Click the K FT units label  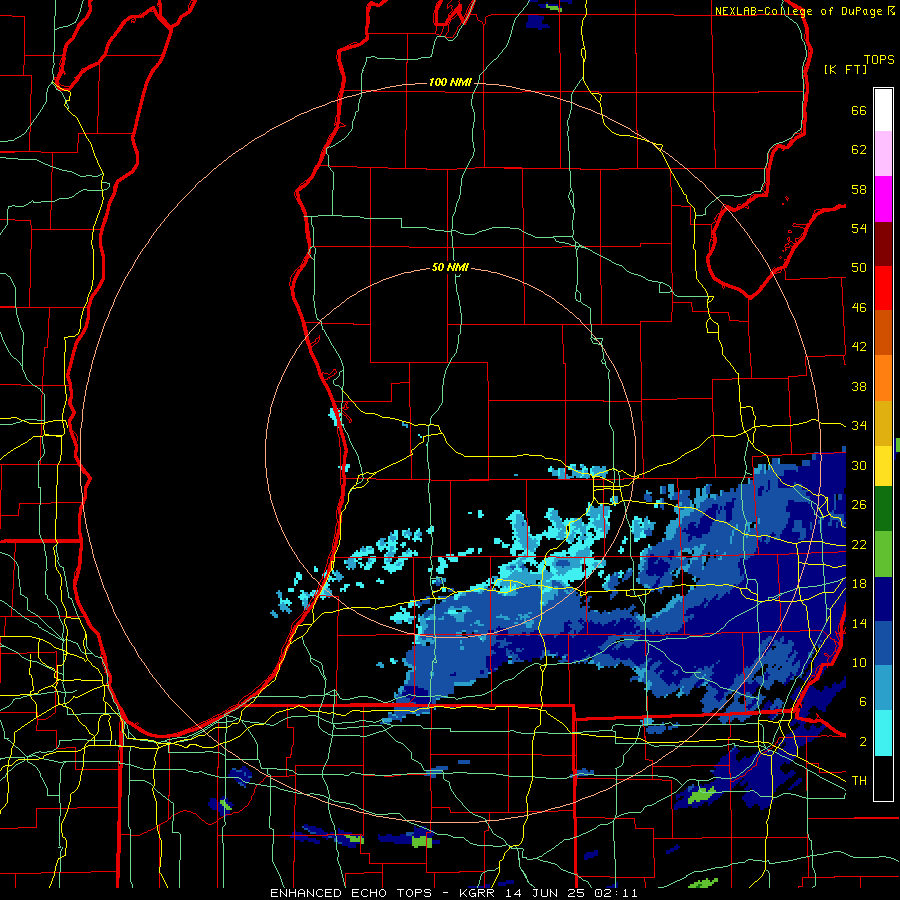[x=845, y=69]
